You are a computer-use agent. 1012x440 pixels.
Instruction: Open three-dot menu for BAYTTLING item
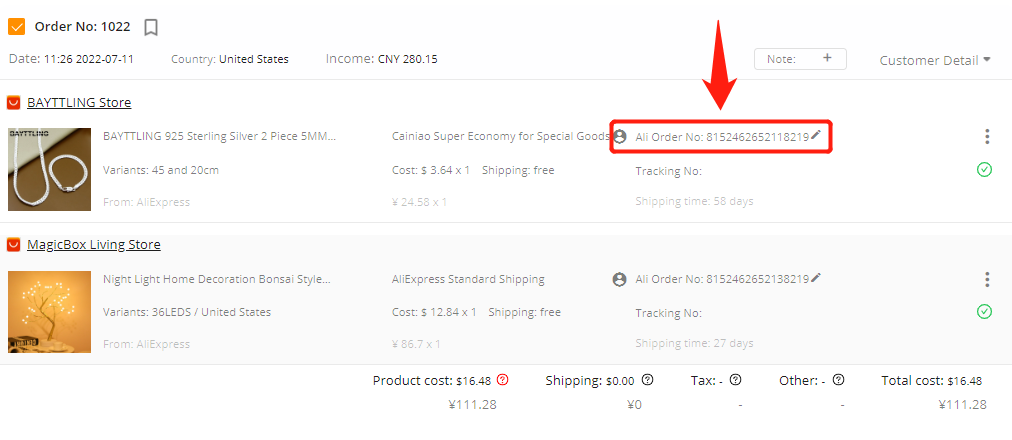[x=986, y=136]
